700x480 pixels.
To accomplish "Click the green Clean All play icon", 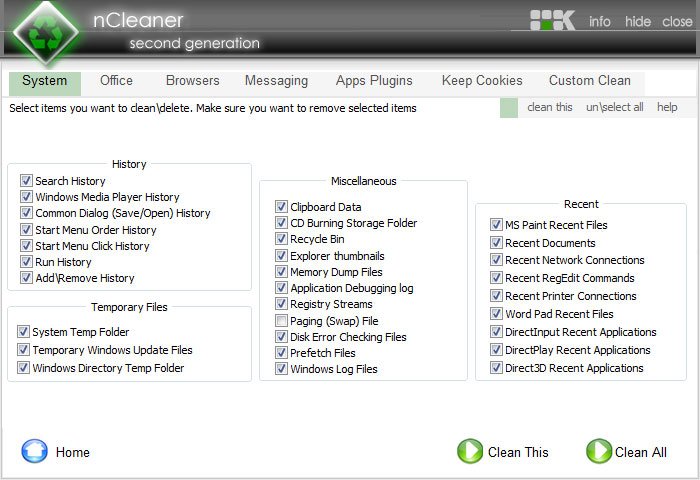I will (599, 451).
